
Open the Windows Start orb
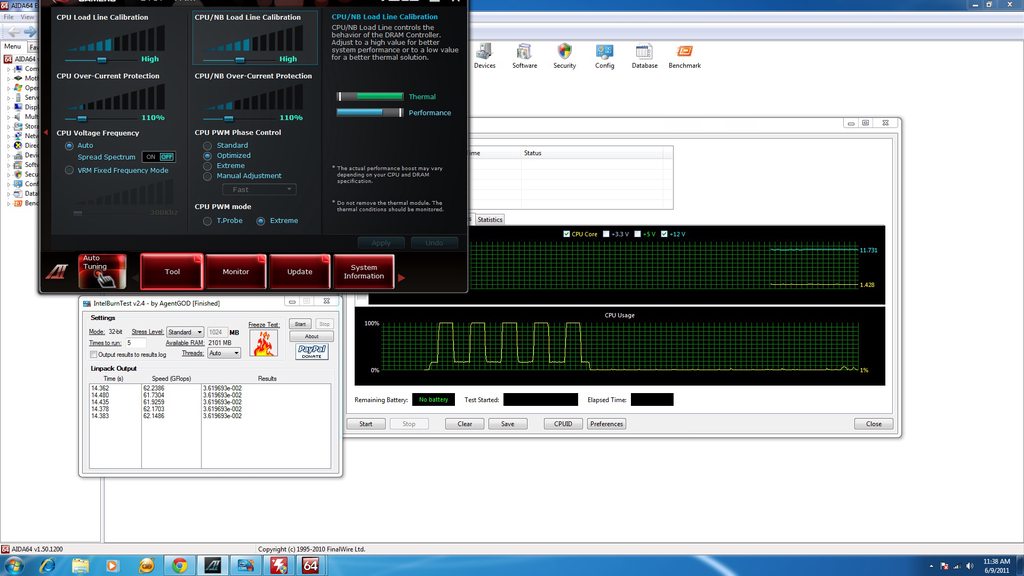(x=14, y=566)
